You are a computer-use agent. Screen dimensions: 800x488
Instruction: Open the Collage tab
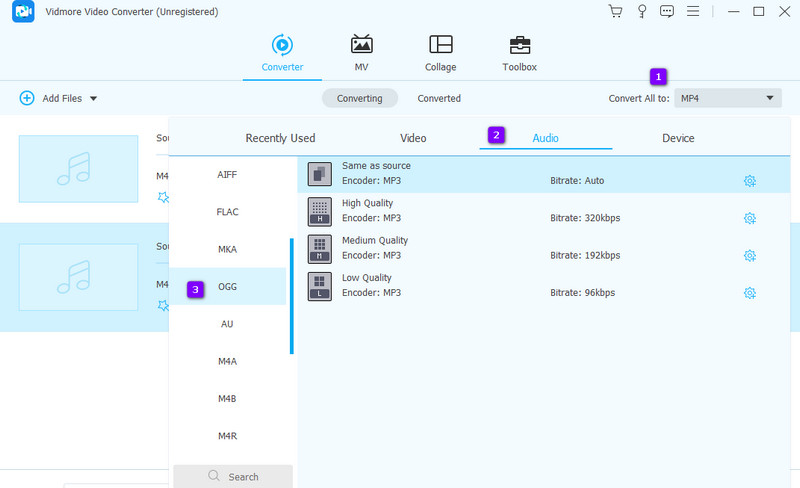[x=440, y=53]
